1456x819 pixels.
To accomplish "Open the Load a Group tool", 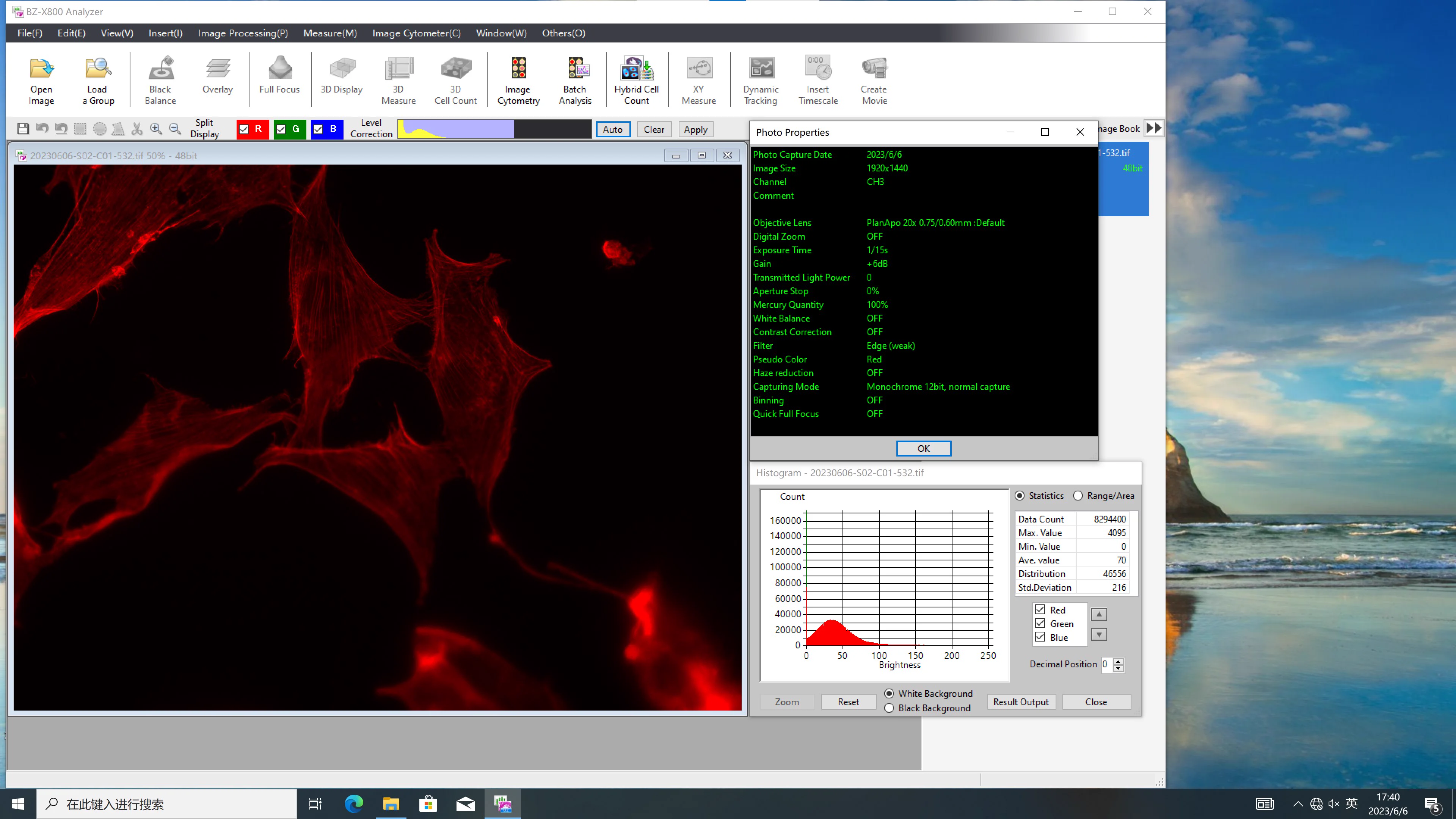I will coord(98,81).
